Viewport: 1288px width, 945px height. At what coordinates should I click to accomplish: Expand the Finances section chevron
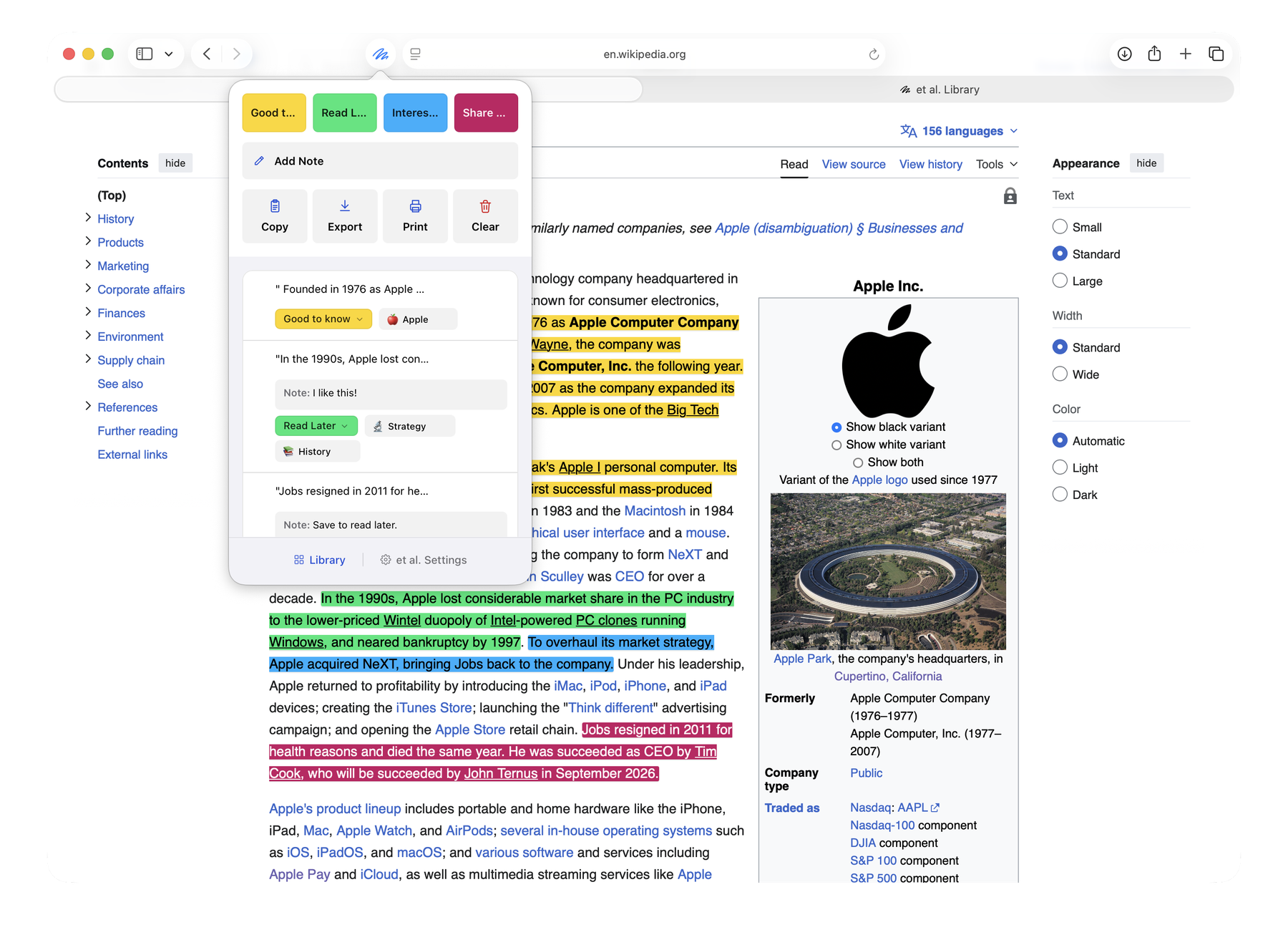tap(88, 312)
